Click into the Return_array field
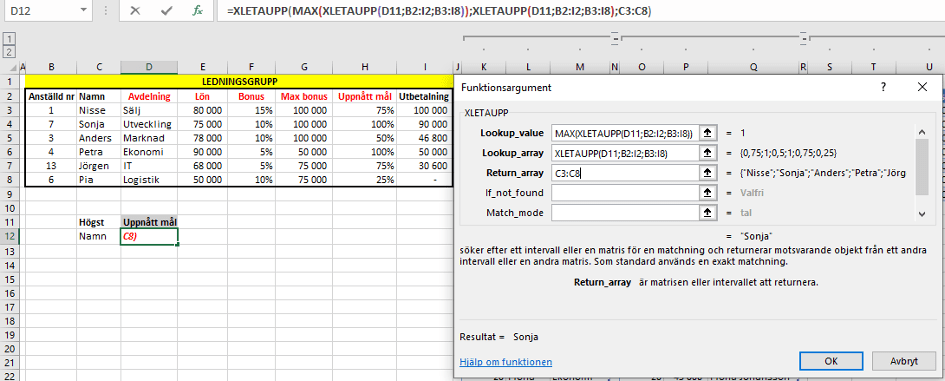945x381 pixels. [x=626, y=173]
